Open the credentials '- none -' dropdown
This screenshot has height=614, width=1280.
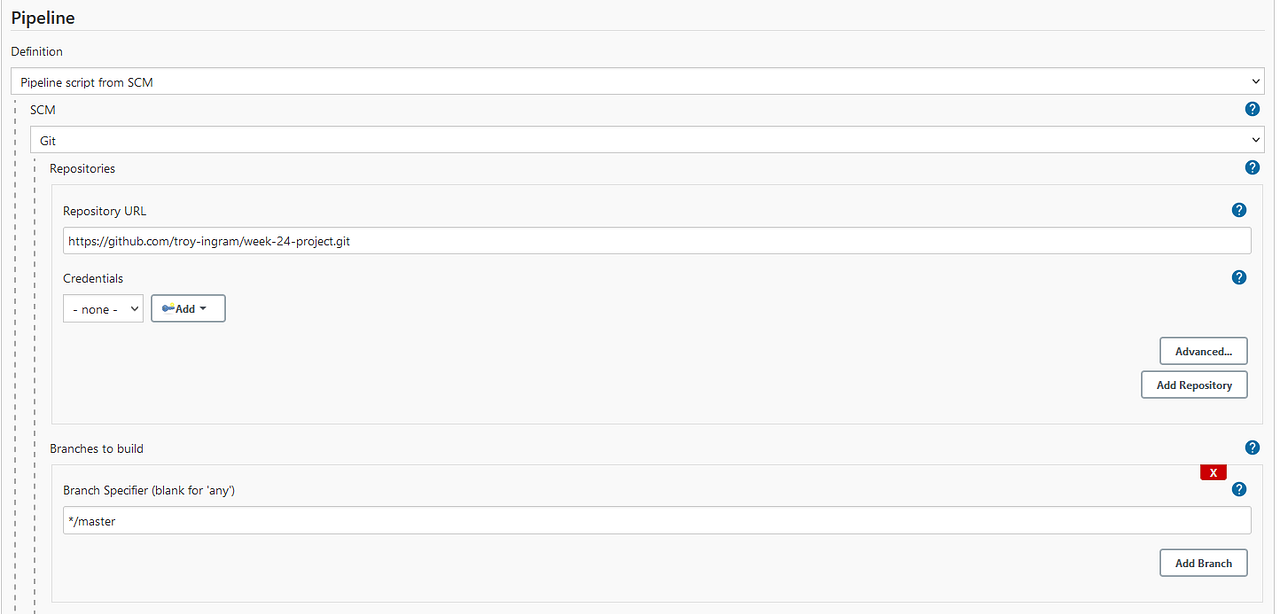[x=103, y=308]
